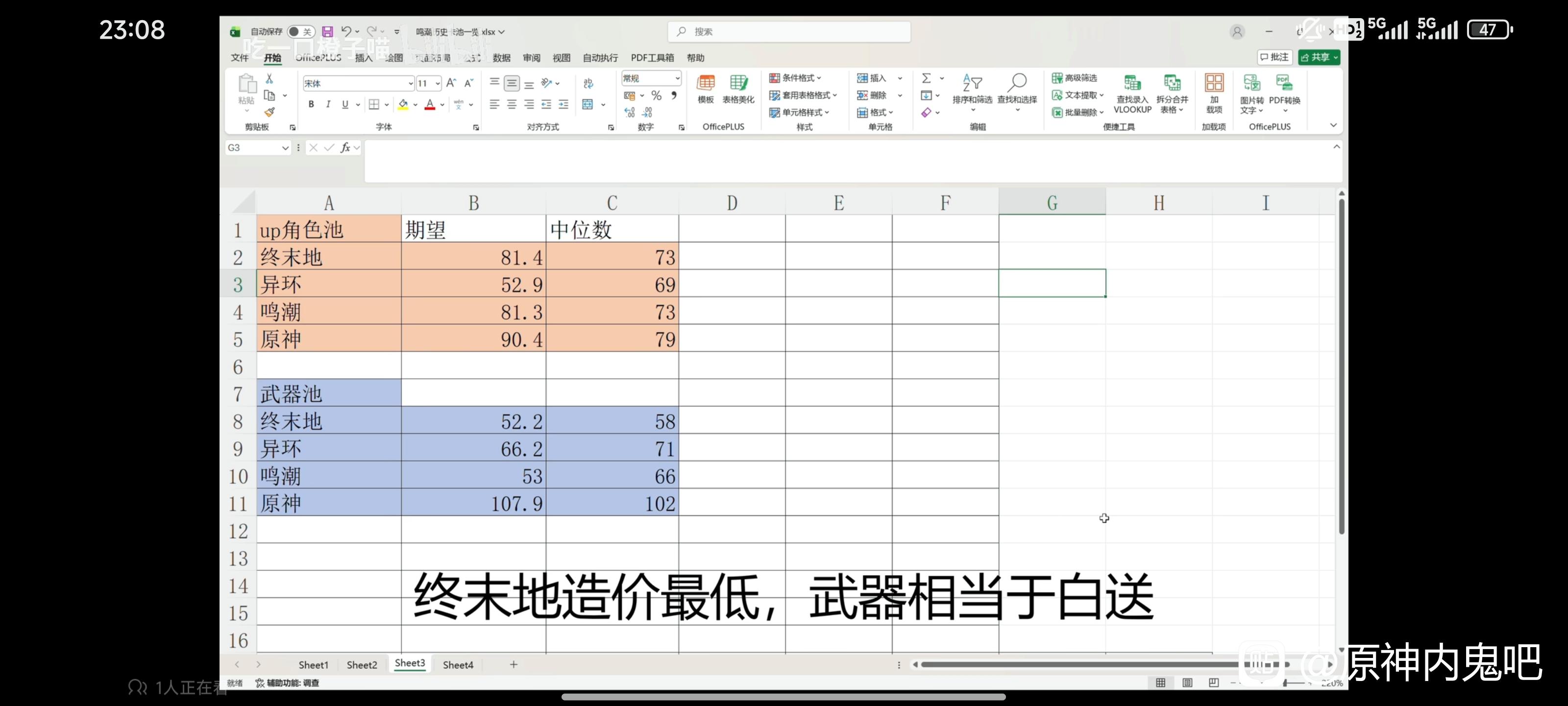Toggle italic formatting
Screen dimensions: 1568x706
(328, 104)
